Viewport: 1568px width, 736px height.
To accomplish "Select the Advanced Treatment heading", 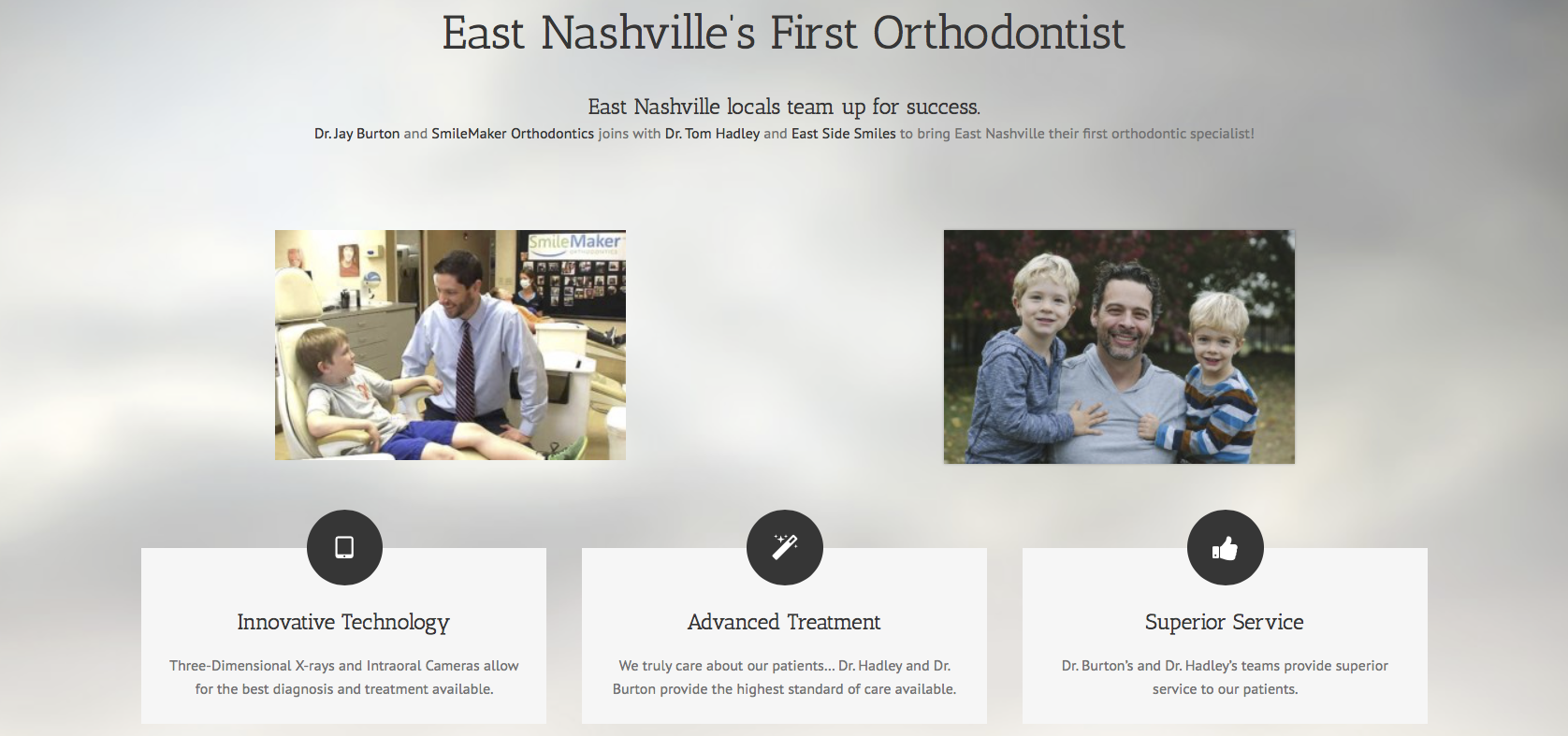I will point(784,622).
